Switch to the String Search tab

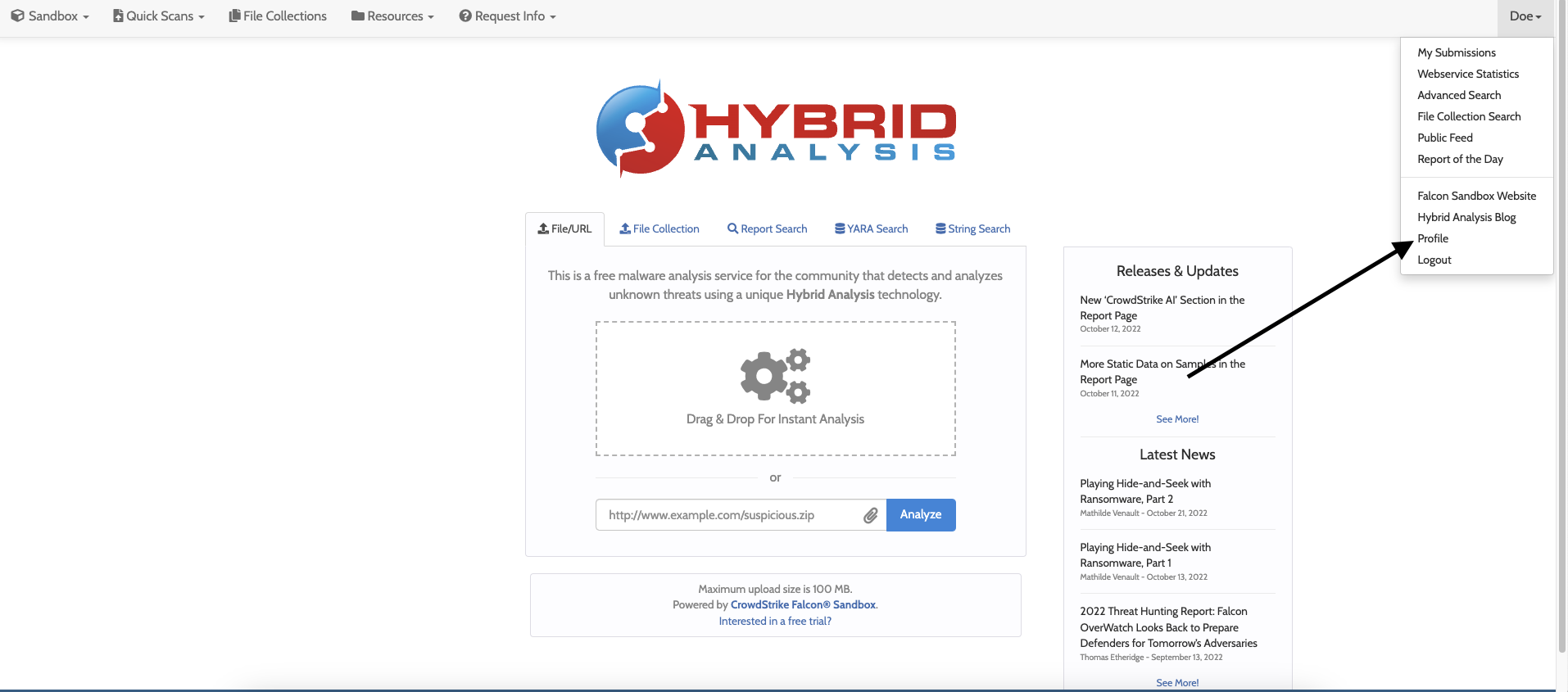[972, 229]
